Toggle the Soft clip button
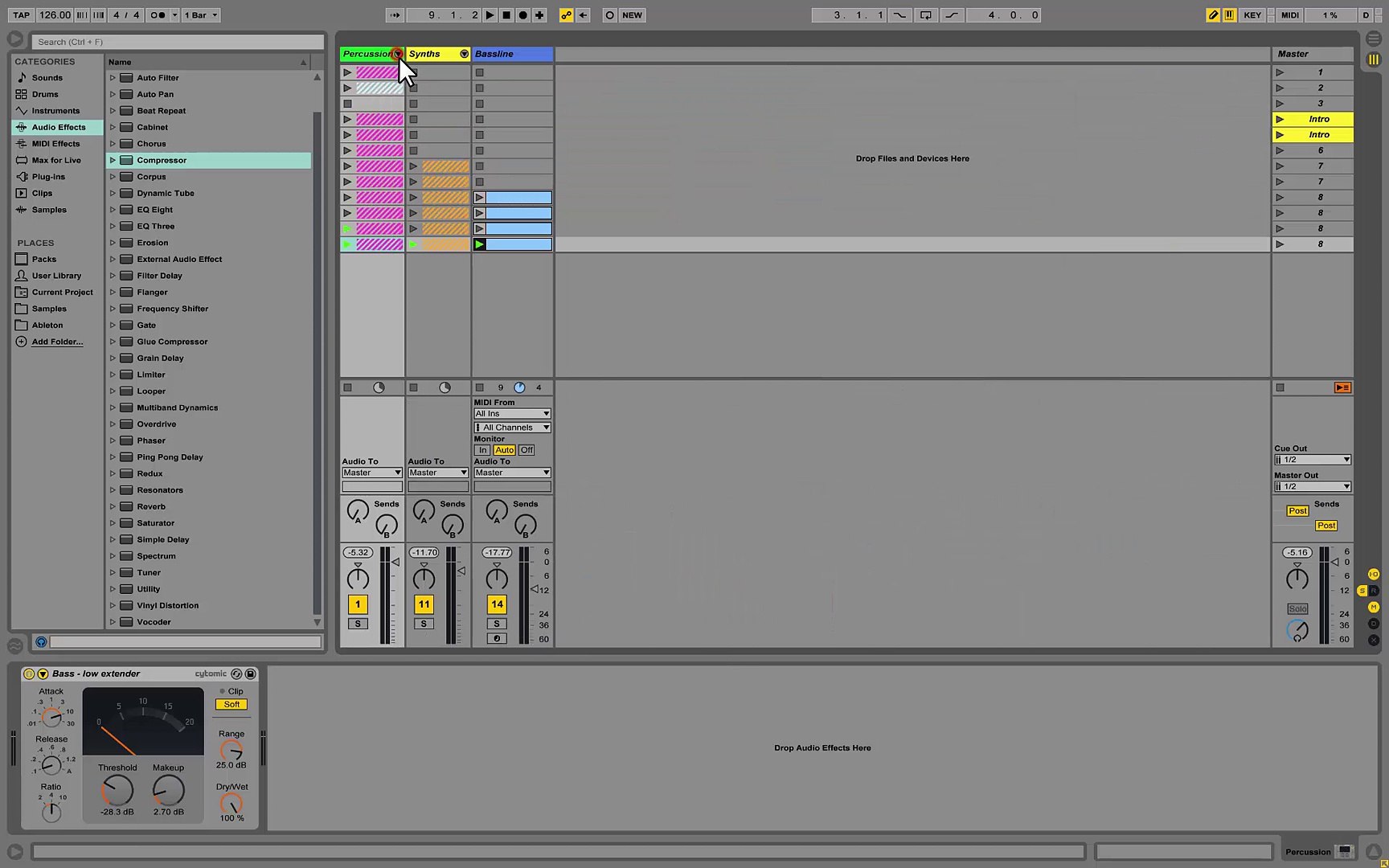 (231, 704)
